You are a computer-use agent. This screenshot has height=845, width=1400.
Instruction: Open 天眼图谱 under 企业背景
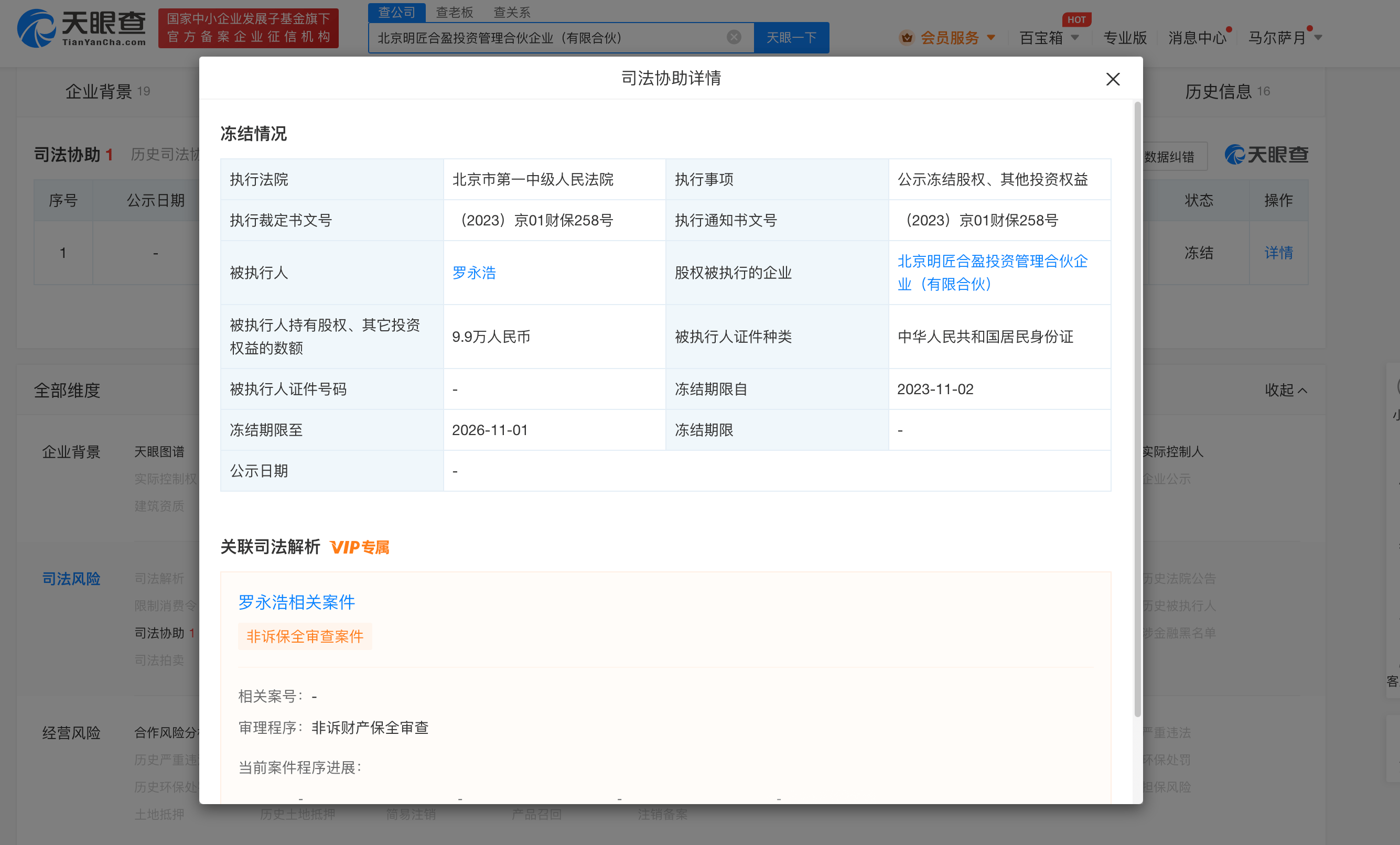click(x=159, y=452)
